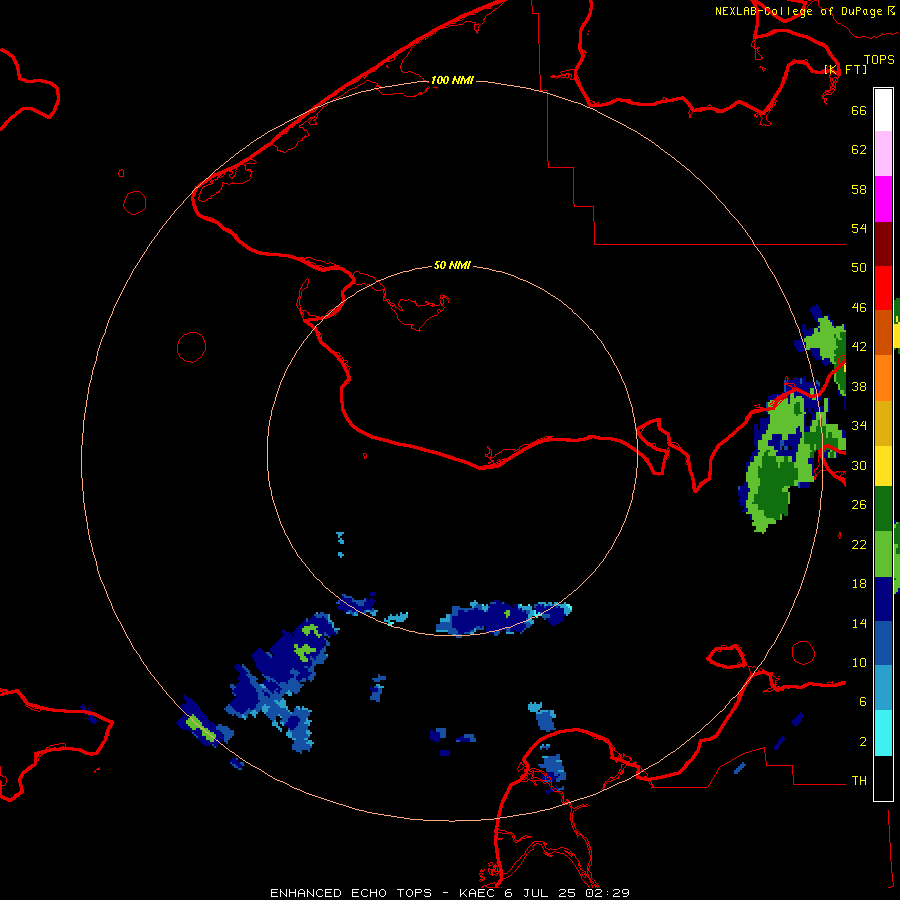Click the 2 legend value
This screenshot has width=900, height=900.
pyautogui.click(x=863, y=742)
